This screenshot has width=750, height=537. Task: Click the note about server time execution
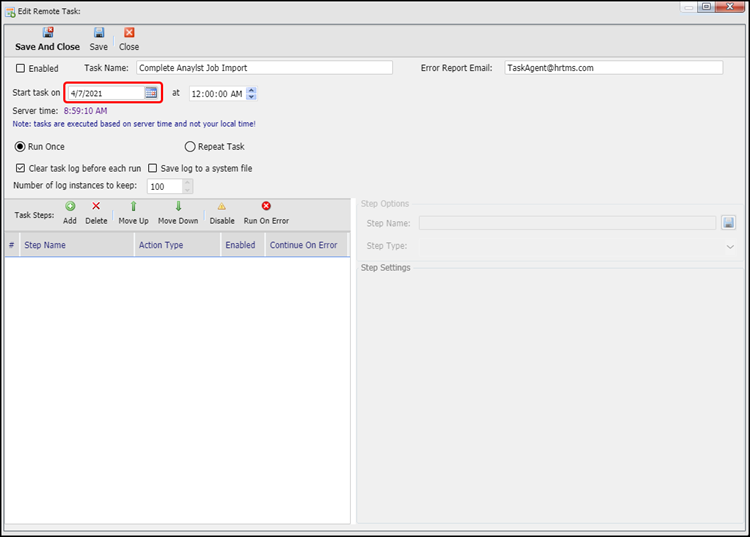pyautogui.click(x=134, y=124)
